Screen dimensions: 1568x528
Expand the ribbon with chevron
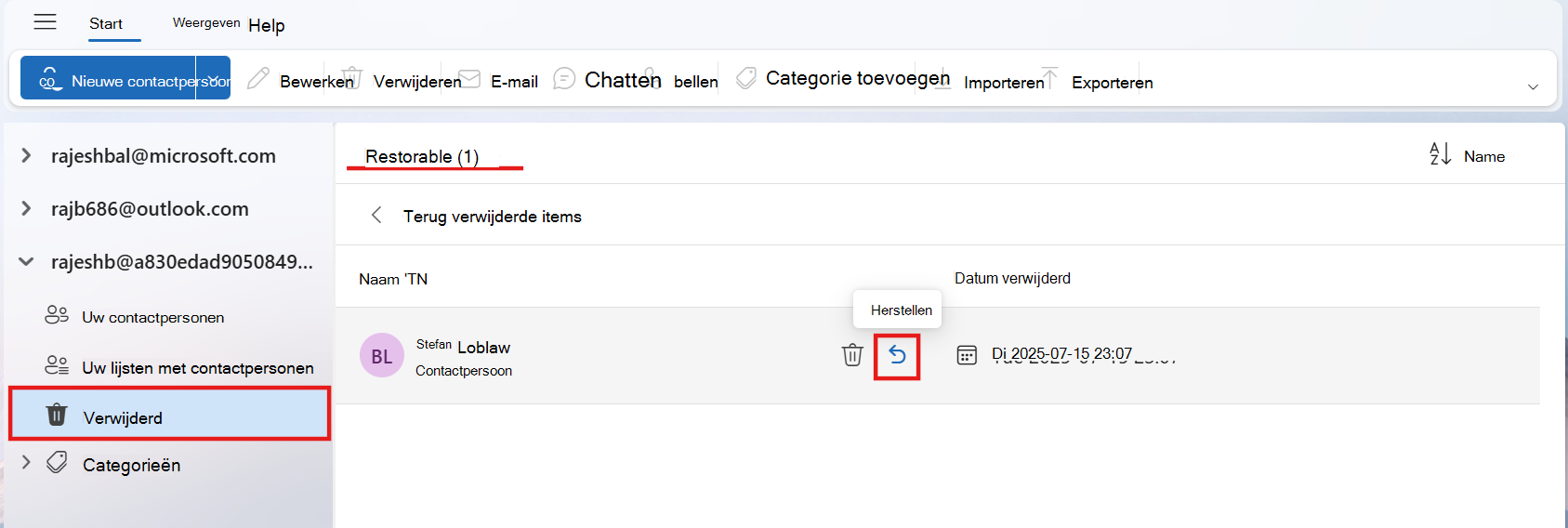click(1533, 86)
